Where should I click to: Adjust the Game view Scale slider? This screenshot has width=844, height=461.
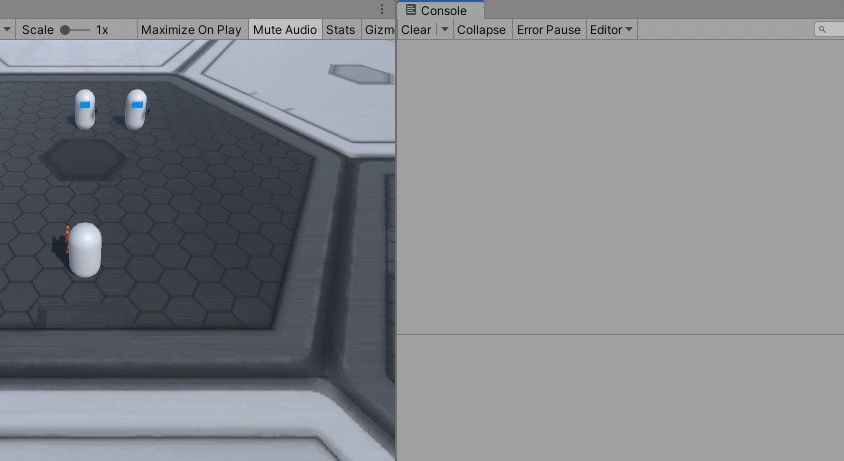tap(75, 30)
